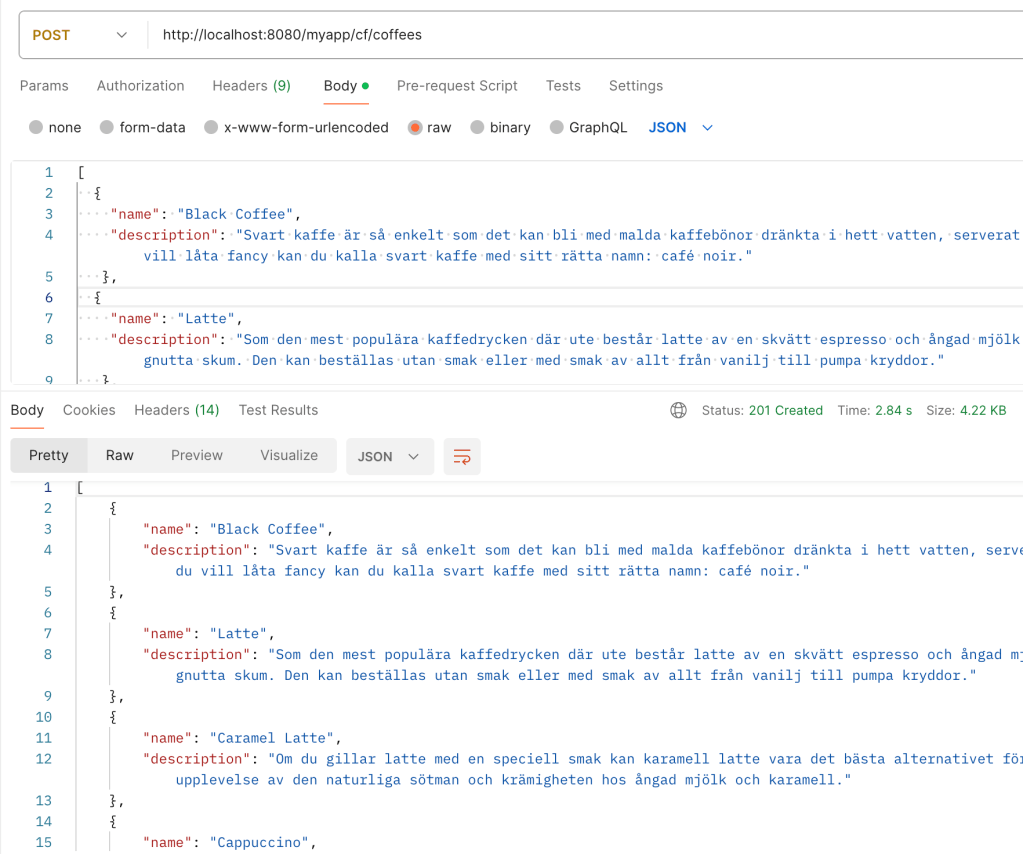This screenshot has height=854, width=1023.
Task: Open the Authorization tab
Action: pos(140,86)
